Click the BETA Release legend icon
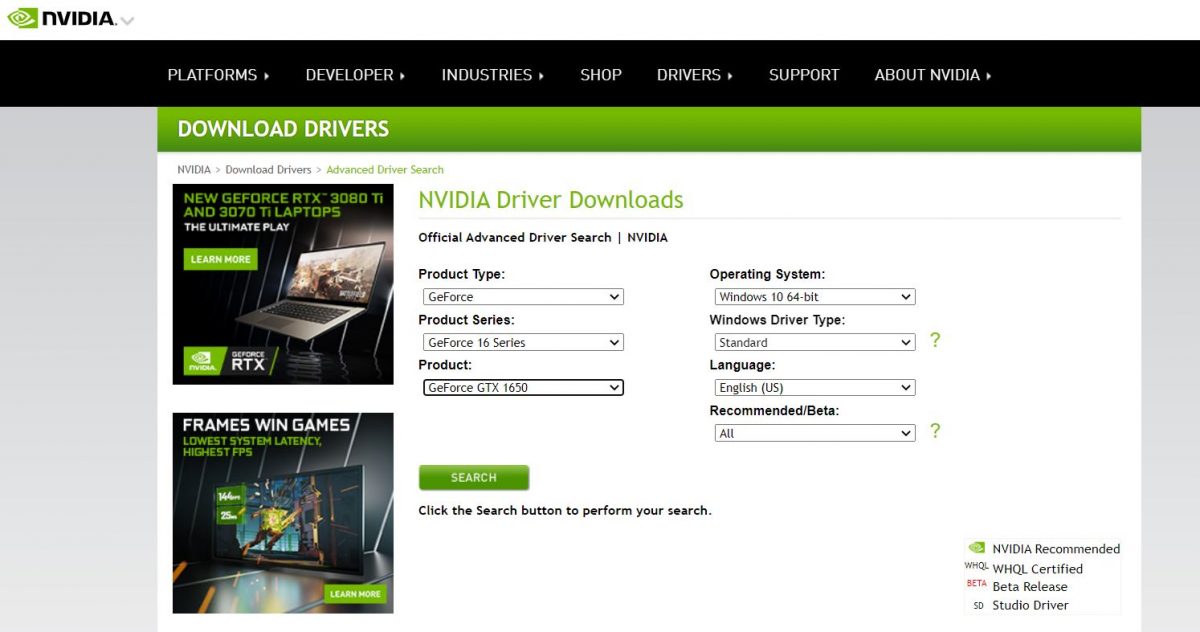 click(976, 584)
